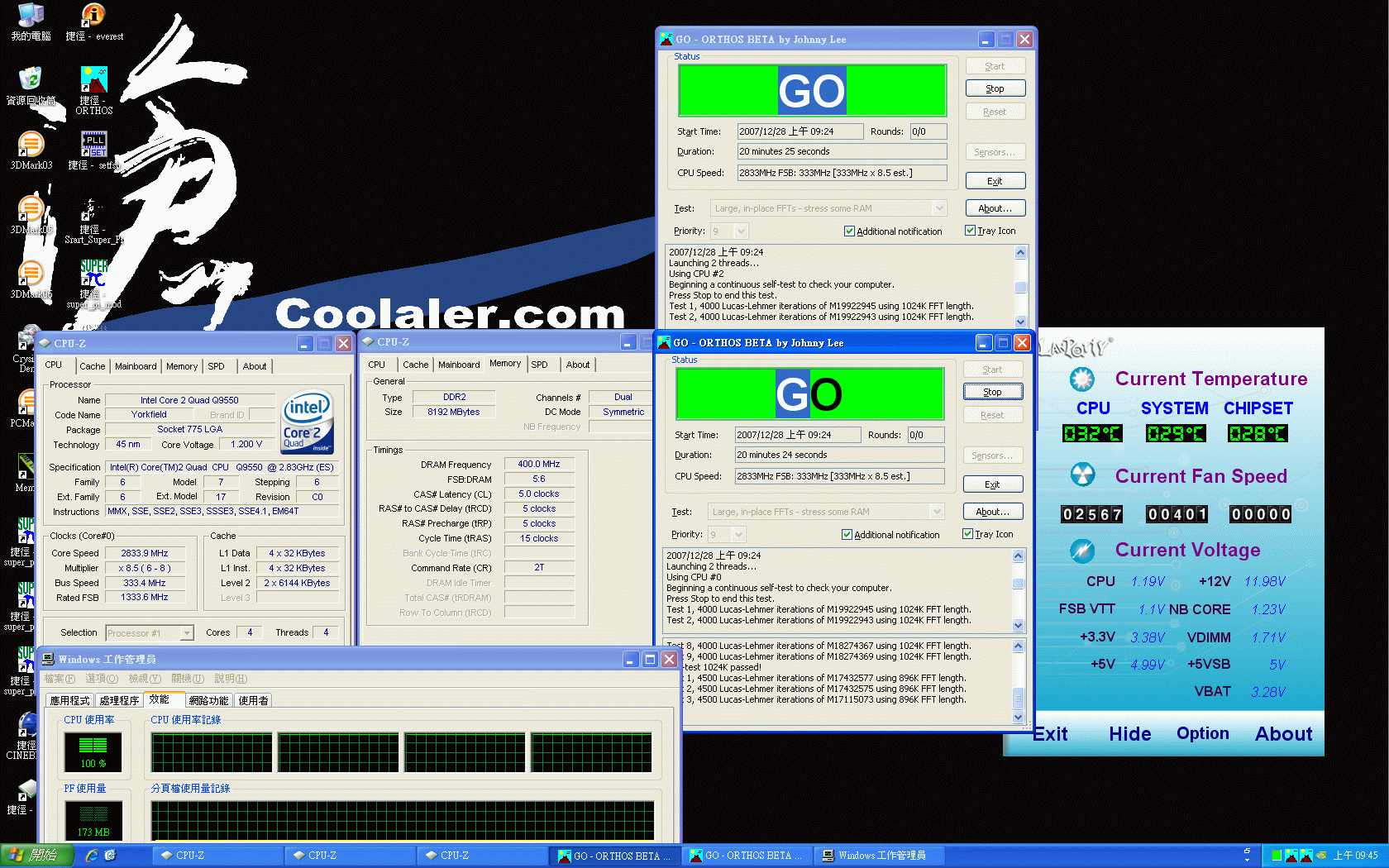Open the setfsb PLL shortcut icon
This screenshot has width=1389, height=868.
click(93, 144)
